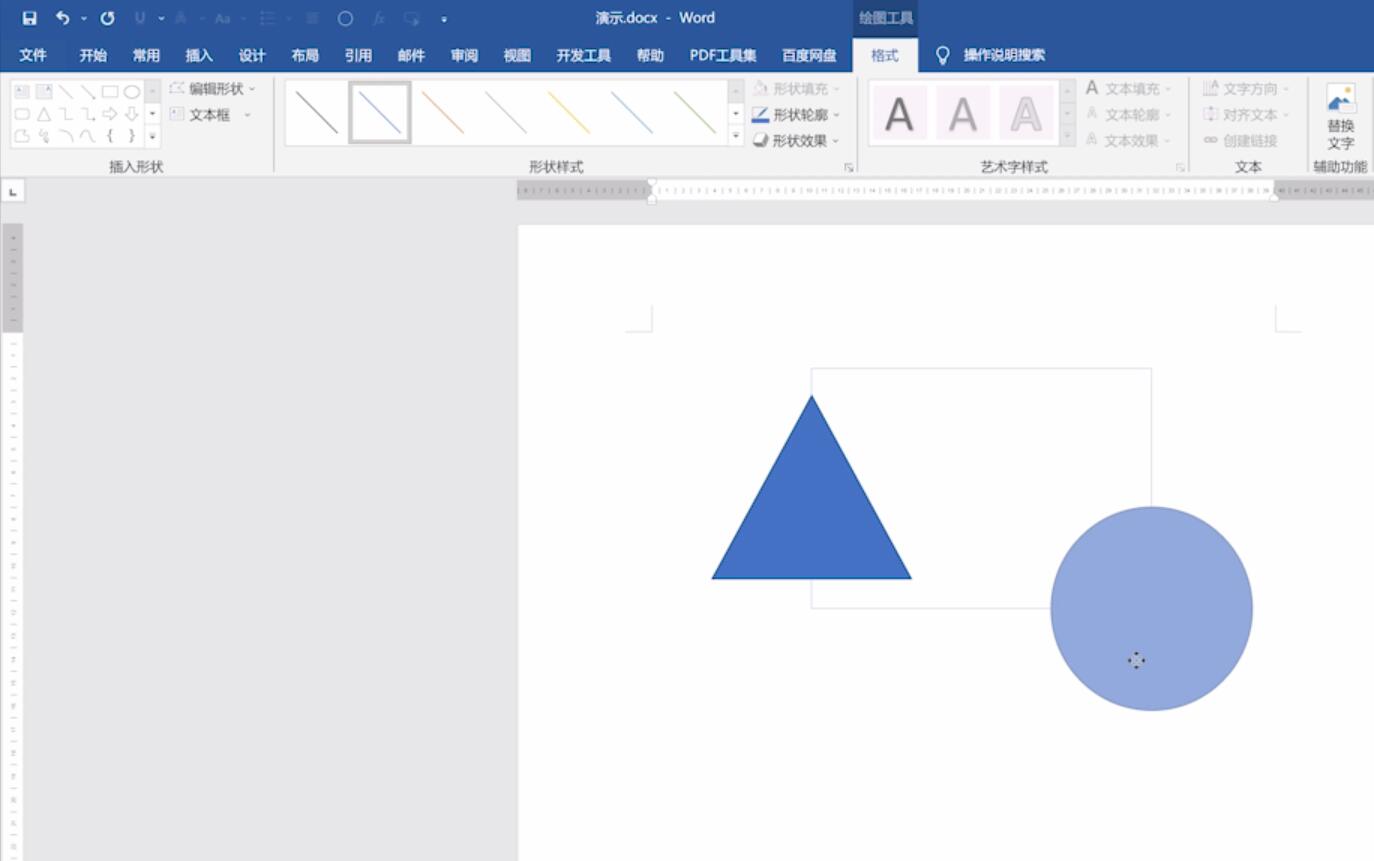Choose the rectangle shape in the gallery
This screenshot has height=861, width=1374.
pyautogui.click(x=110, y=91)
